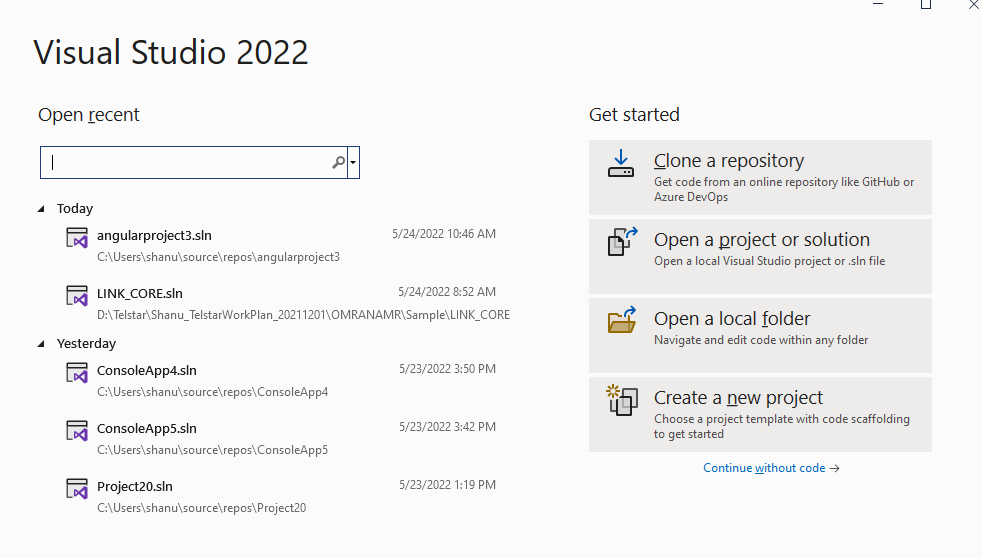The image size is (982, 558).
Task: Minimize the Visual Studio 2022 window
Action: (x=878, y=4)
